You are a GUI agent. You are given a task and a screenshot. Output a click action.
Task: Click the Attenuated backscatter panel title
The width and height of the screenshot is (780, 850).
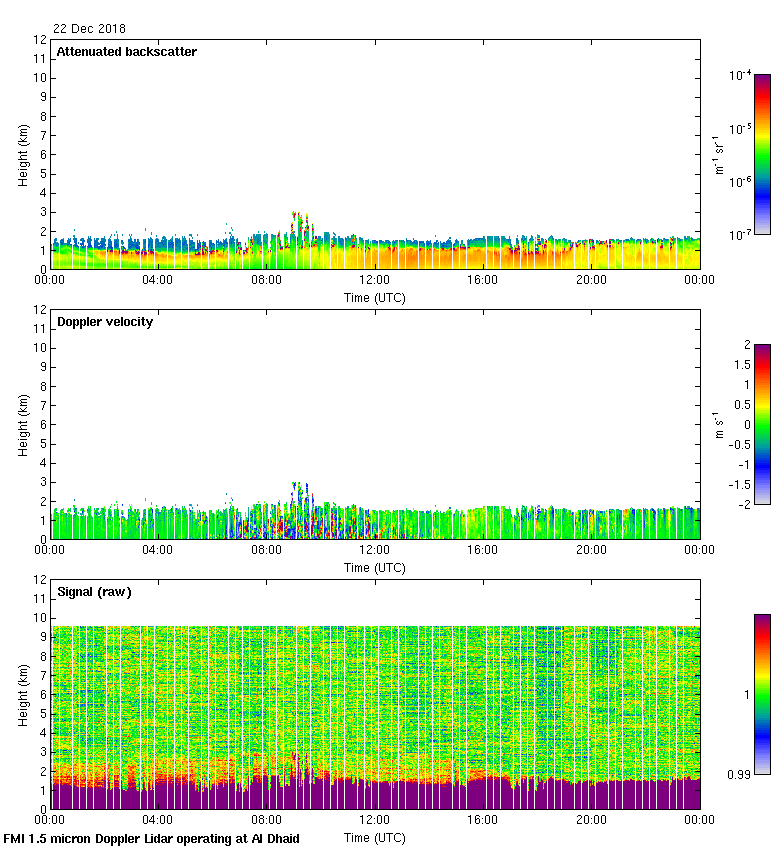point(126,52)
